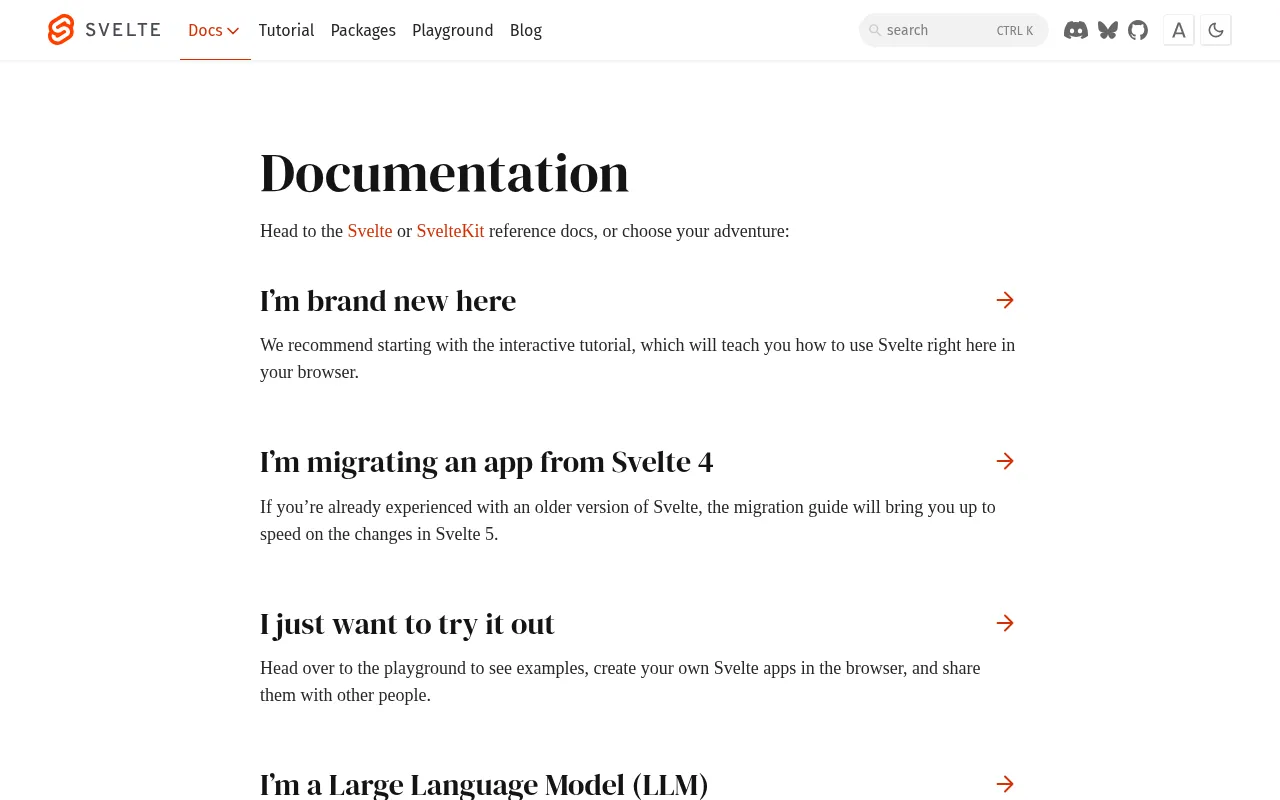The image size is (1280, 800).
Task: Open 'I'm brand new here' heading
Action: point(388,300)
